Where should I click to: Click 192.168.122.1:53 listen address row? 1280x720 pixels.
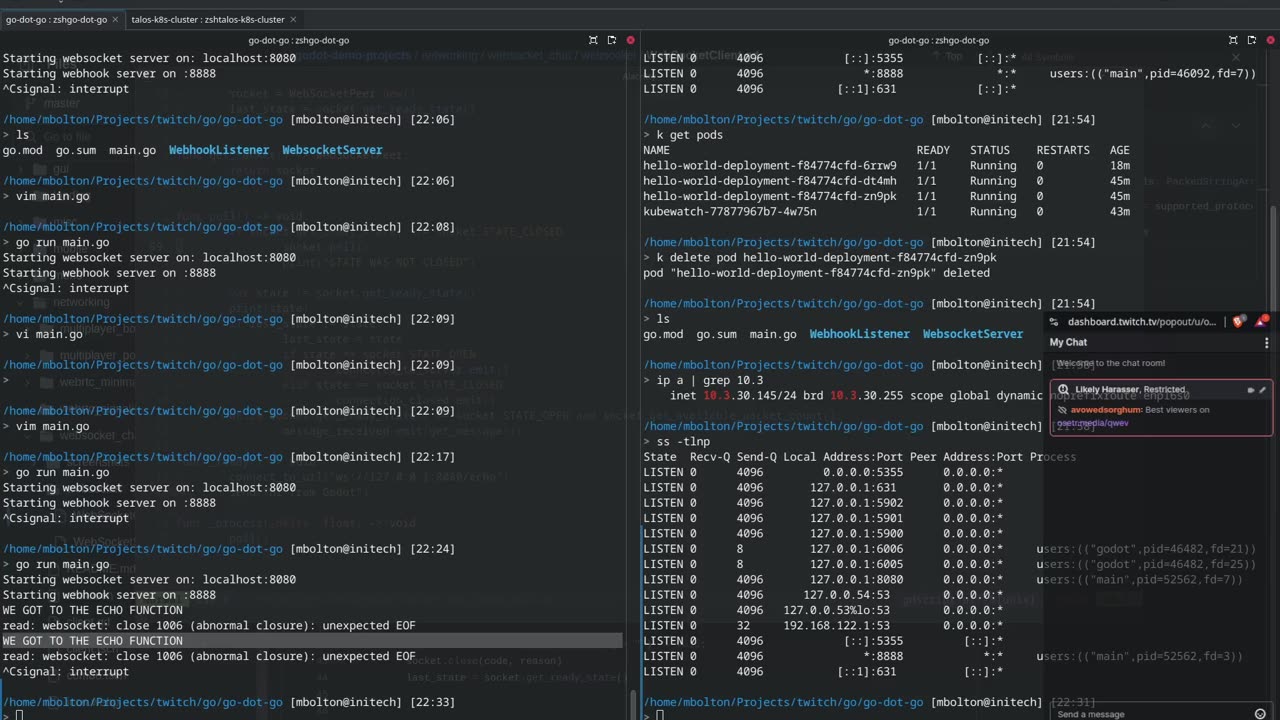pos(823,626)
